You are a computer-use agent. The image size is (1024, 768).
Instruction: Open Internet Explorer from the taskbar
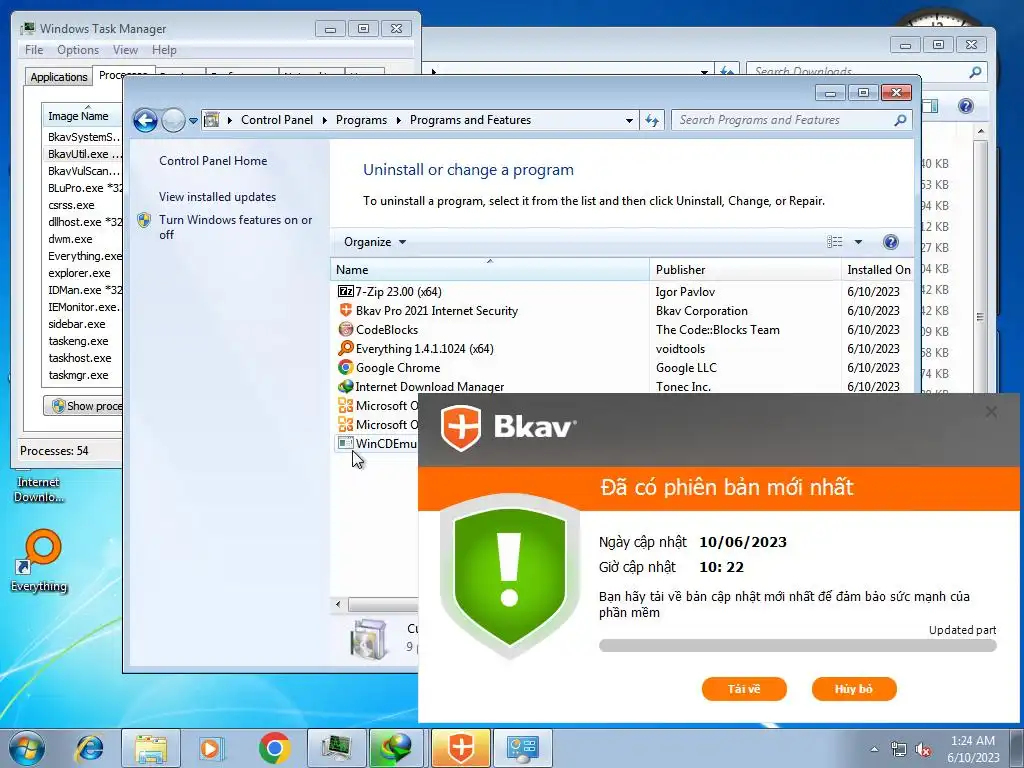click(89, 748)
